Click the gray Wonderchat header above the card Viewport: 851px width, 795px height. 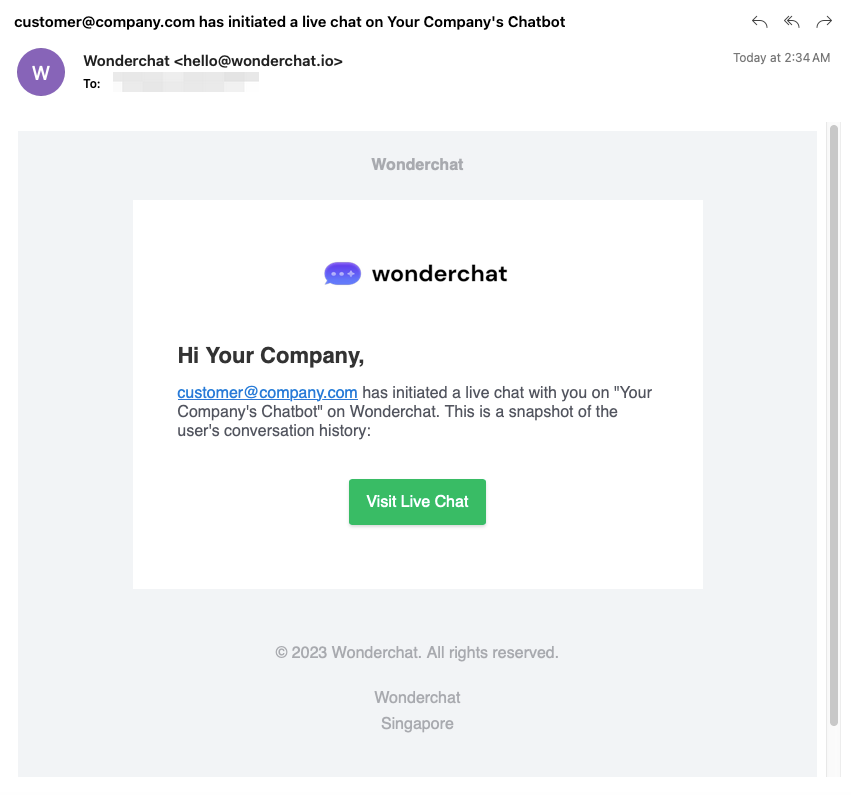click(417, 164)
